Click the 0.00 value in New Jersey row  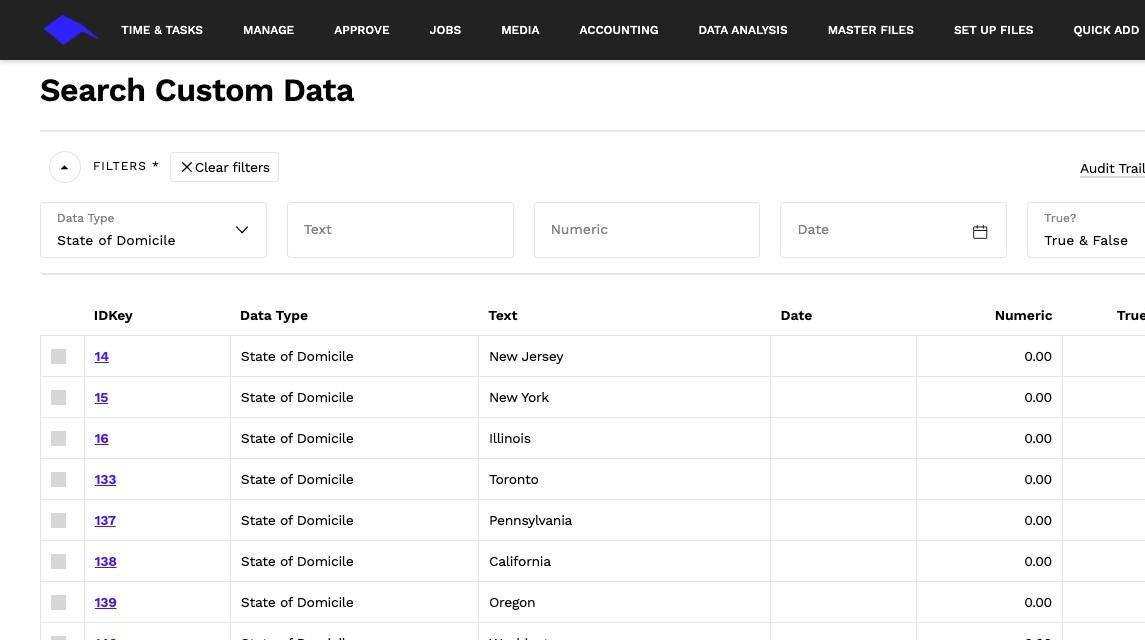tap(1038, 357)
